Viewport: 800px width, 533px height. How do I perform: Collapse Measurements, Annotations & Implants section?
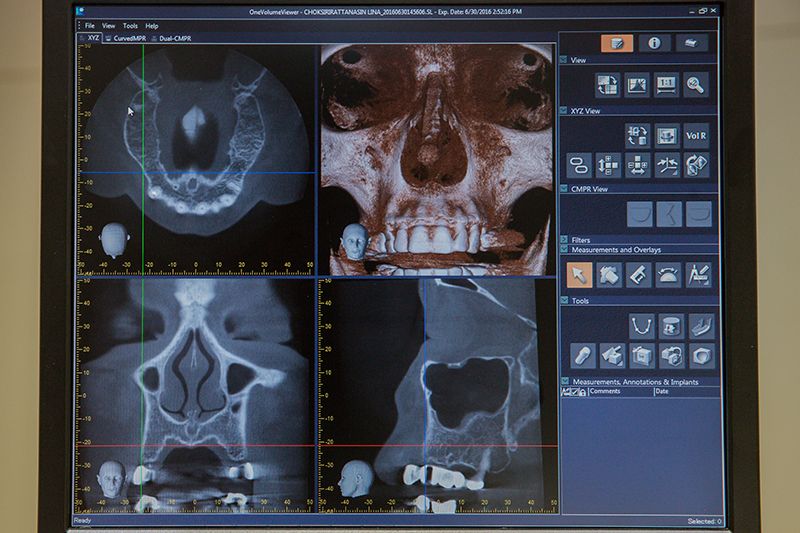click(565, 381)
